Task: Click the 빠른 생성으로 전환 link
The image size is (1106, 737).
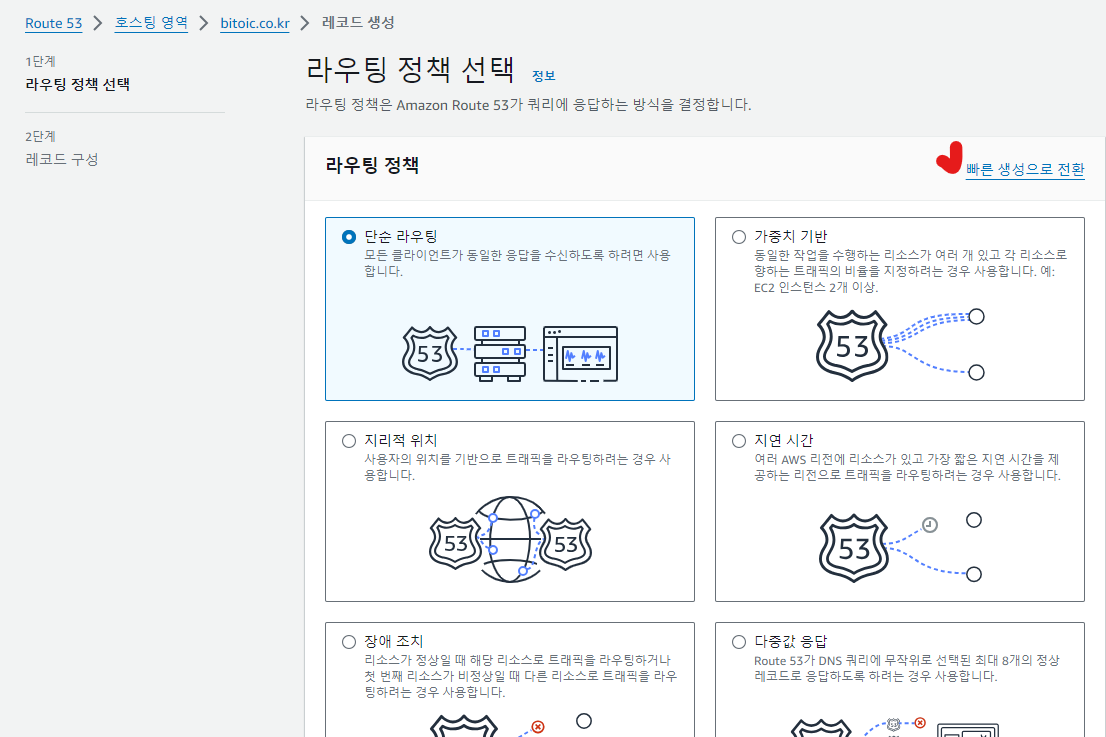Action: [1025, 169]
